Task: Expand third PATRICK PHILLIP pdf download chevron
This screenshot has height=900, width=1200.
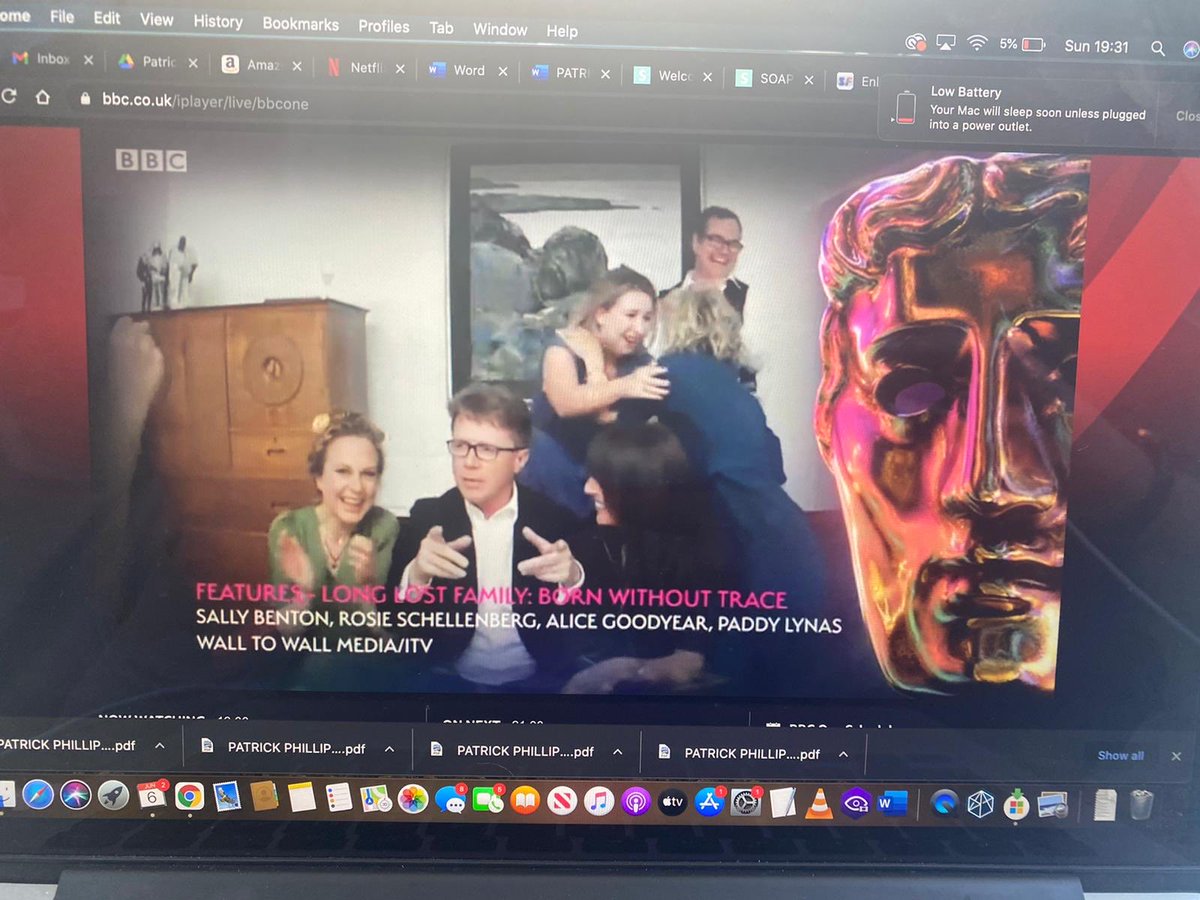Action: (x=617, y=752)
